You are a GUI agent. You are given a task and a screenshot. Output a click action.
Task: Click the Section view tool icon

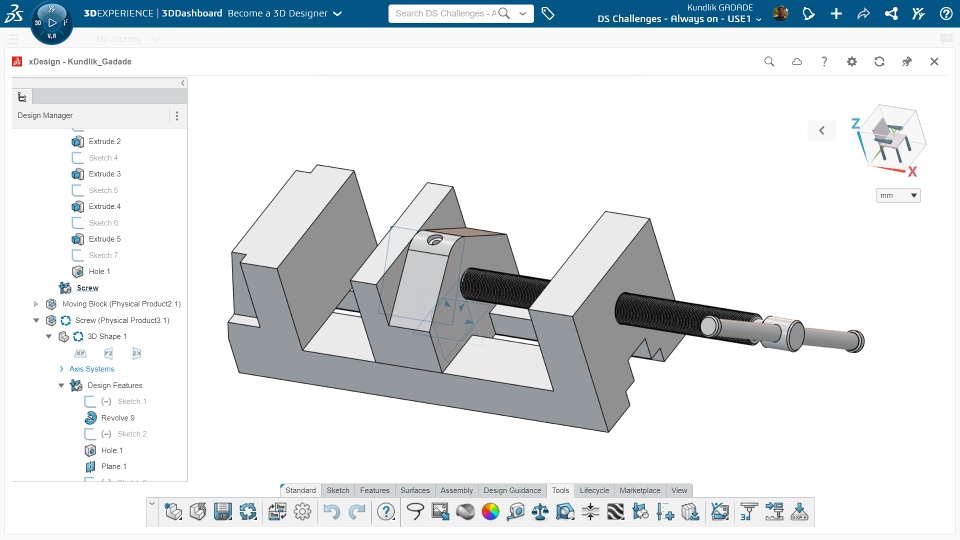point(565,511)
